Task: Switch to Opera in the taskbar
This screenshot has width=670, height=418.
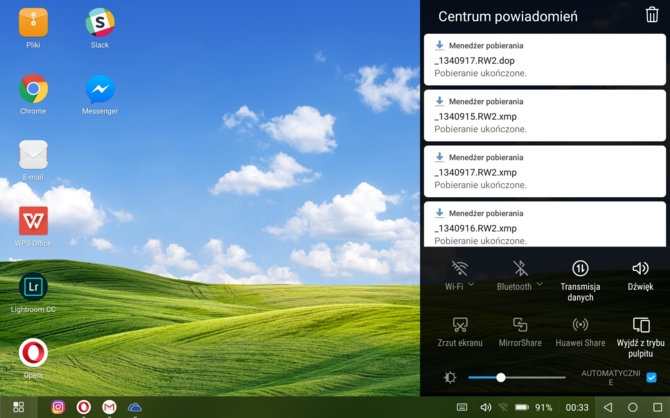Action: pos(84,407)
